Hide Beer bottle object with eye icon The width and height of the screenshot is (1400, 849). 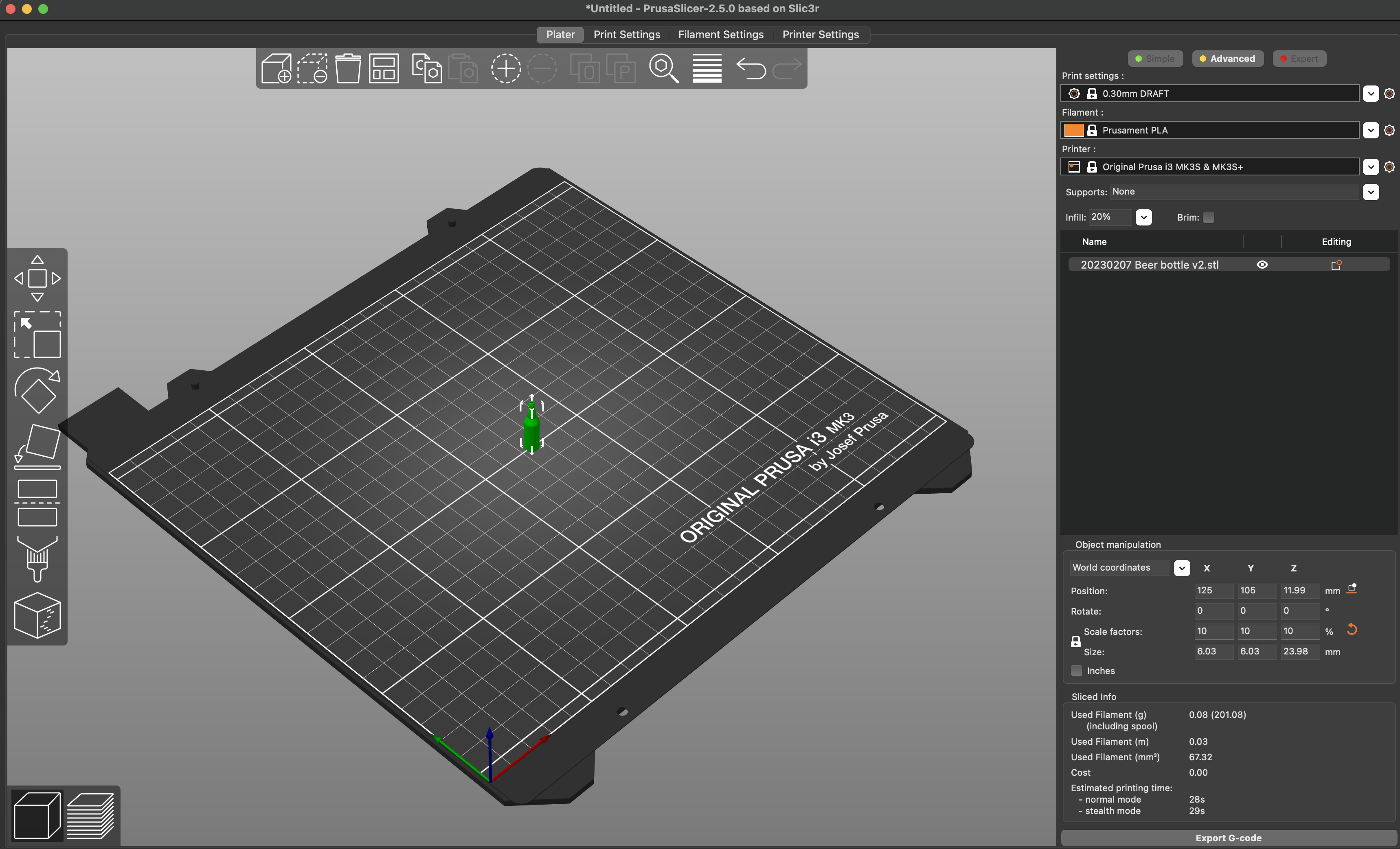(x=1262, y=265)
